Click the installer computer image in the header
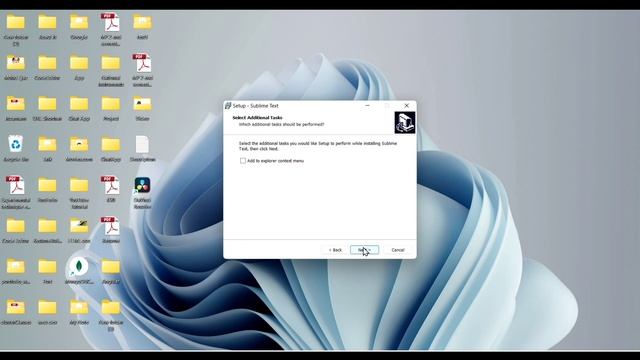The width and height of the screenshot is (640, 360). pos(404,122)
